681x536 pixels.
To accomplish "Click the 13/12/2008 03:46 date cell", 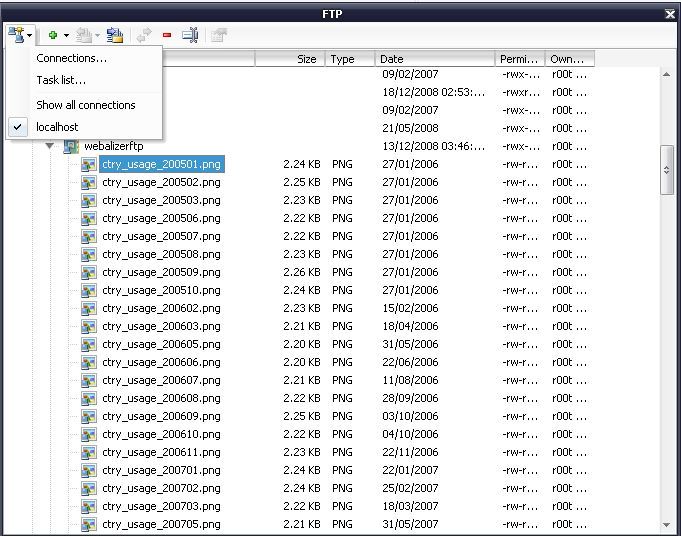I will [x=433, y=146].
